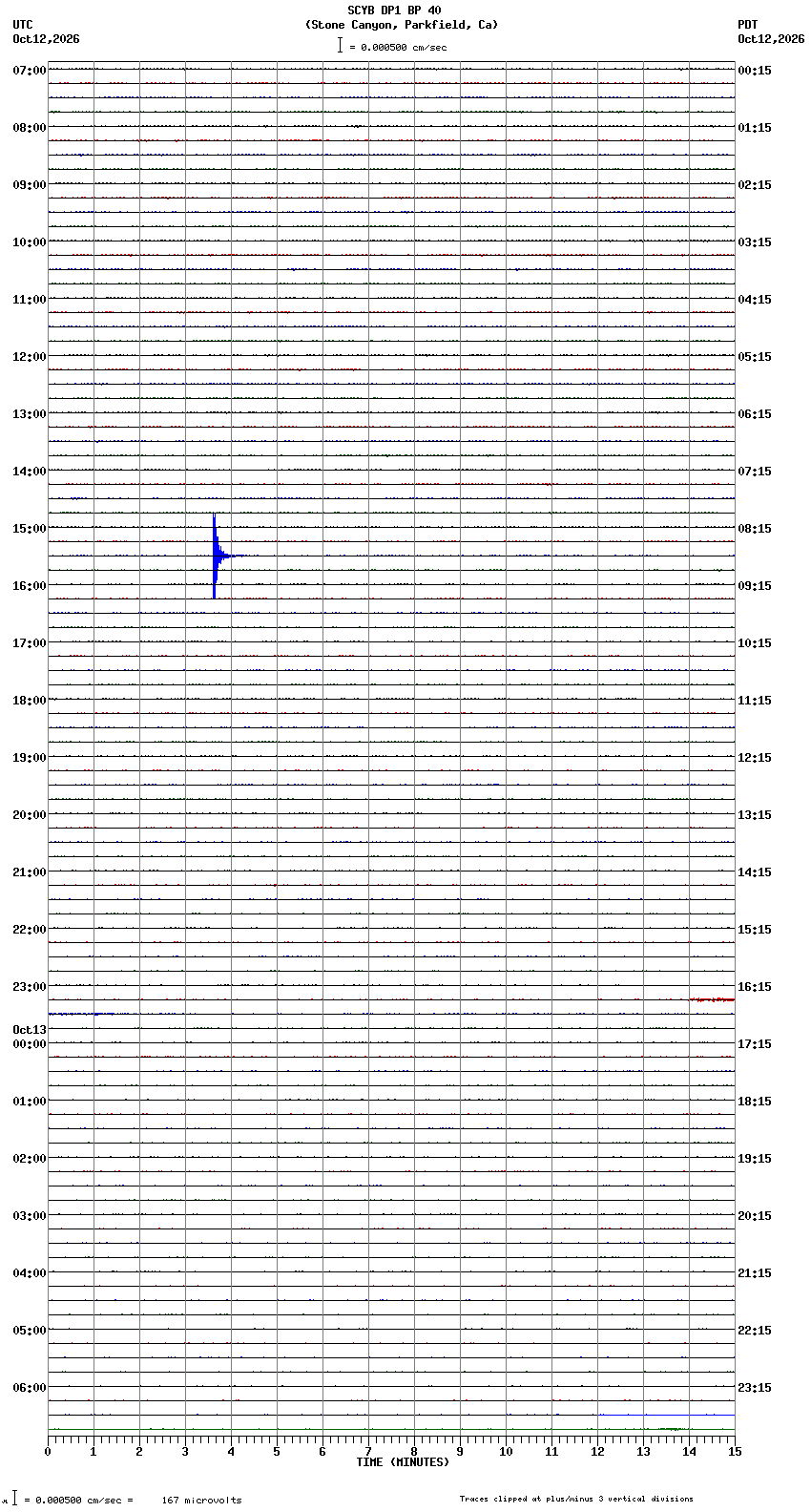
Task: Select the 19:00 UTC time label
Action: pos(30,758)
